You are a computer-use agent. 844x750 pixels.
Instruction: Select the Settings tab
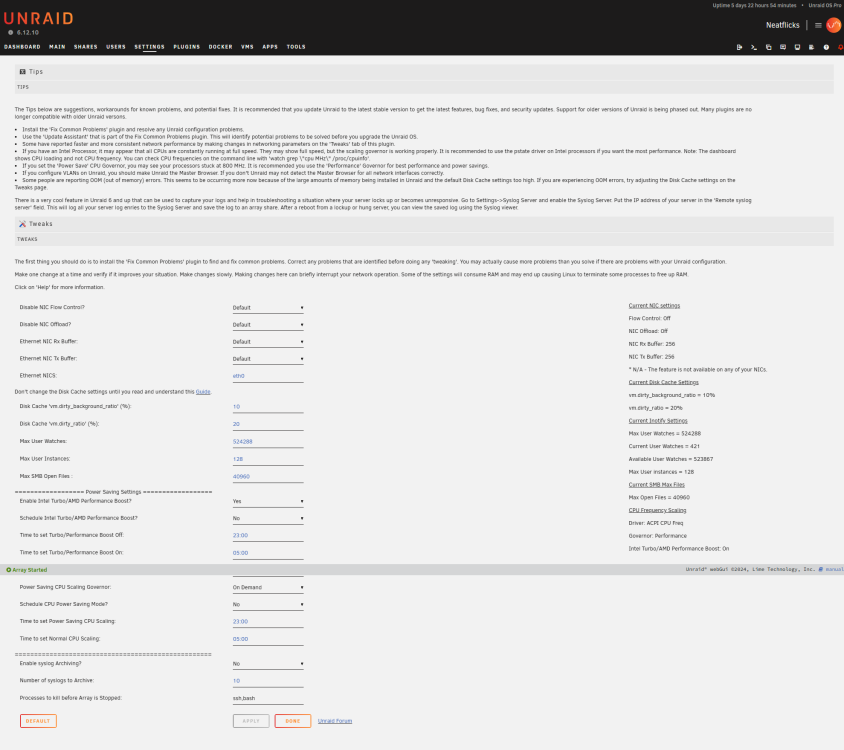pos(149,47)
